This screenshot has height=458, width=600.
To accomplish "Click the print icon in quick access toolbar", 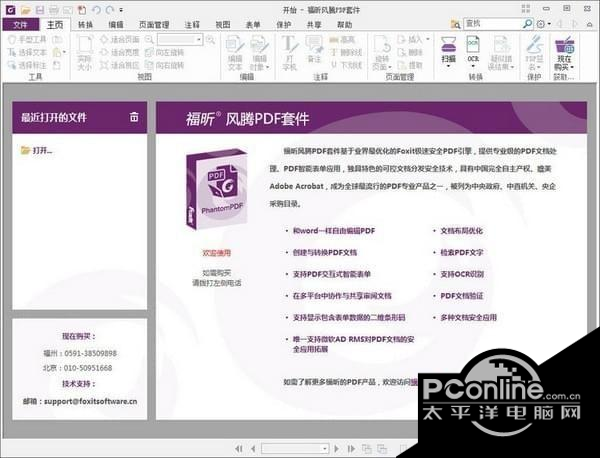I will coord(54,9).
